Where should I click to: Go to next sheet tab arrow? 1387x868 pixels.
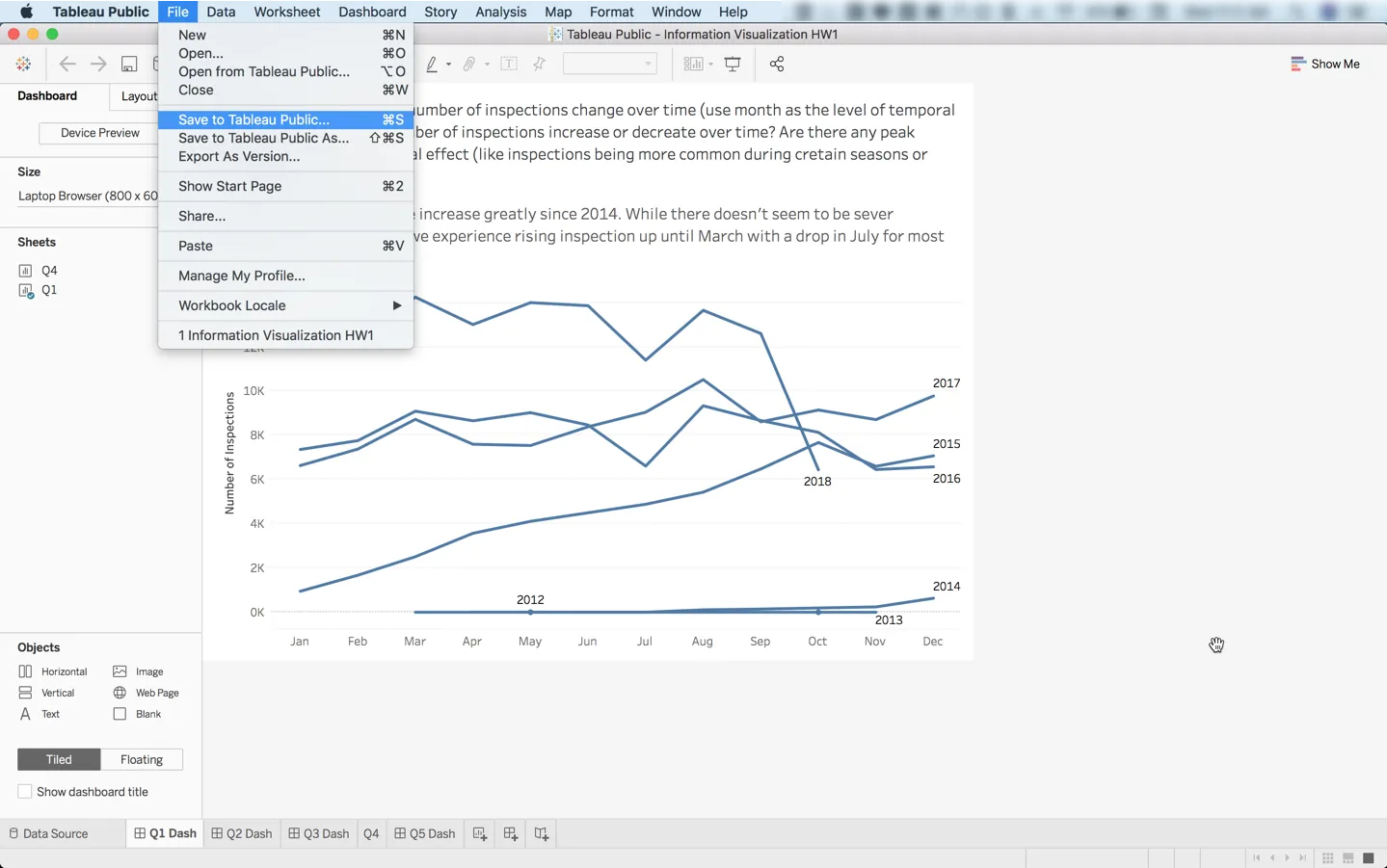[x=1287, y=857]
